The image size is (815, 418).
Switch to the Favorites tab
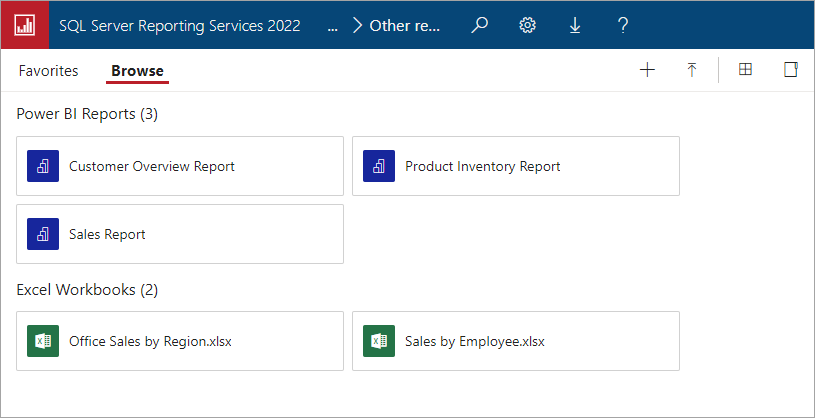pyautogui.click(x=48, y=71)
